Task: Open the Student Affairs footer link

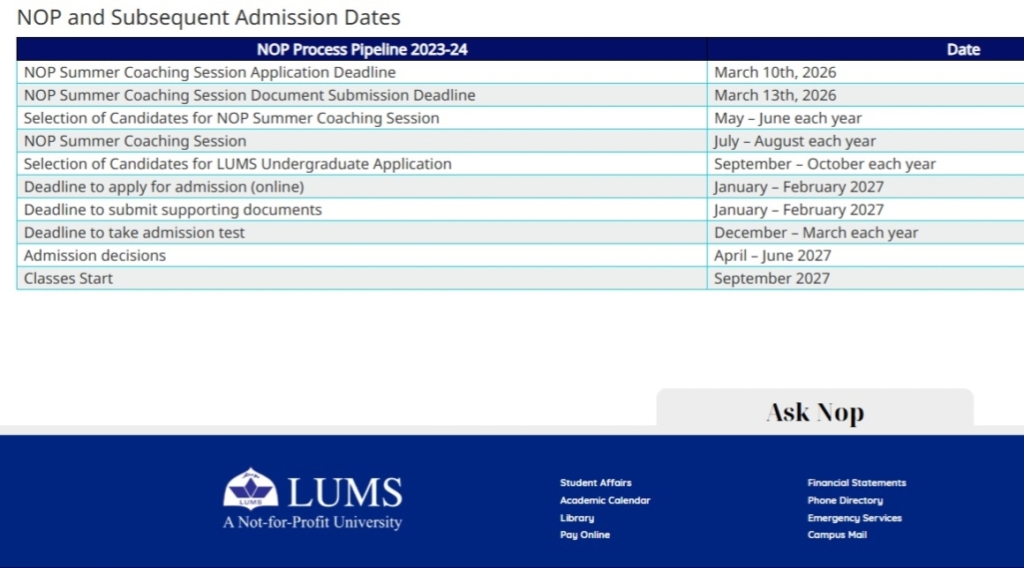Action: click(x=596, y=482)
